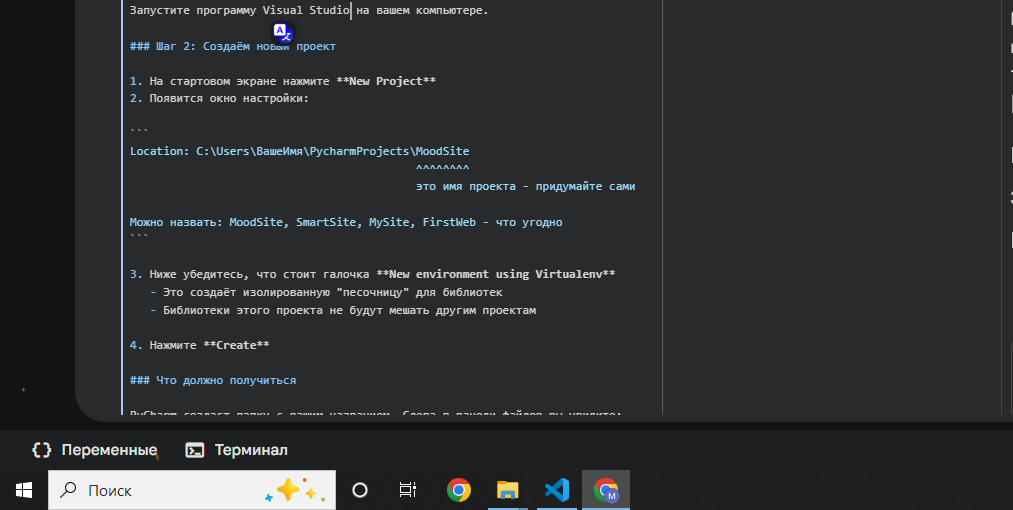Click the text 'это имя проекта - придумайте сами'
Image resolution: width=1013 pixels, height=510 pixels.
525,186
